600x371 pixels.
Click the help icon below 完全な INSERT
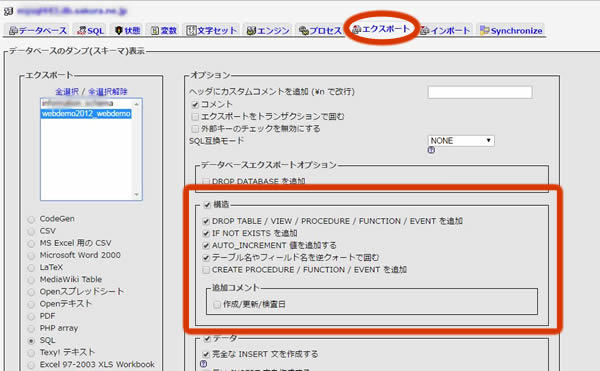[x=204, y=364]
